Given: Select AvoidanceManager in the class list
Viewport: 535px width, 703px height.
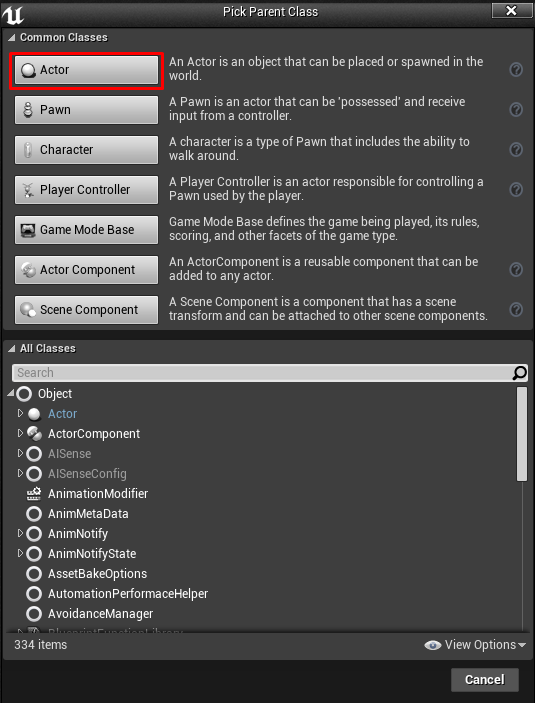Looking at the screenshot, I should [100, 614].
